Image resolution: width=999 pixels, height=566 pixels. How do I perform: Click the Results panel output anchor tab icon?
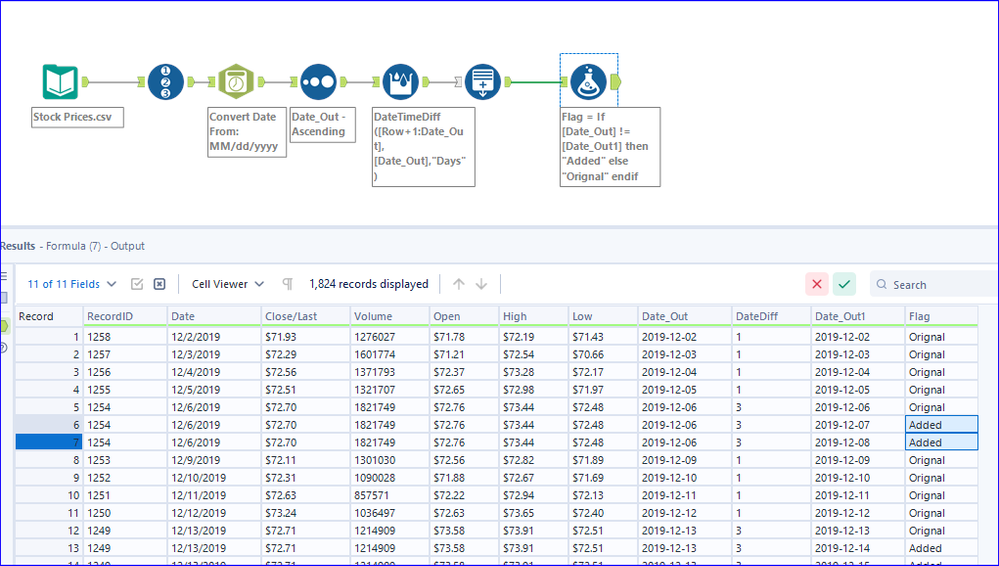[x=4, y=326]
